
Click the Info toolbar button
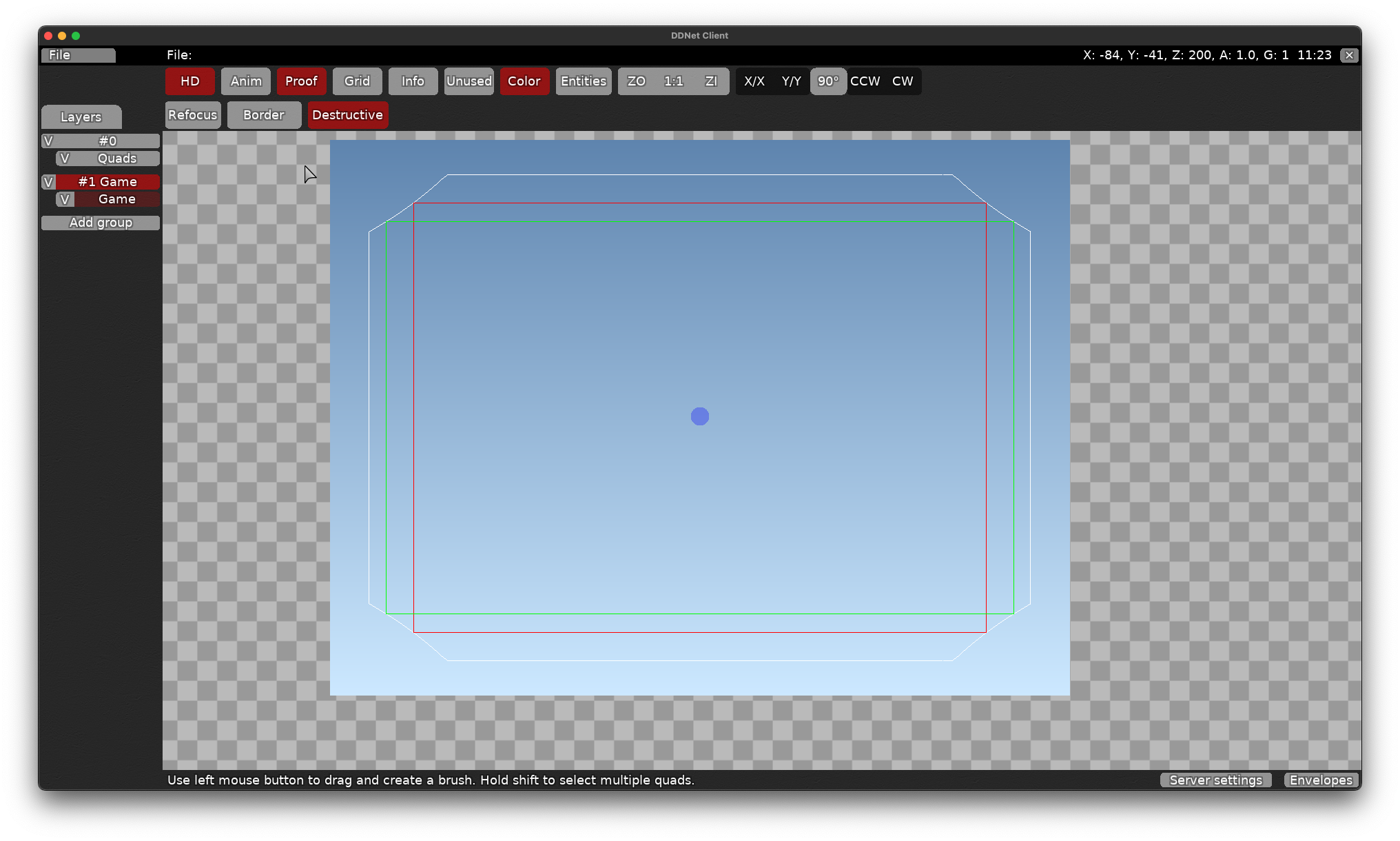(413, 81)
